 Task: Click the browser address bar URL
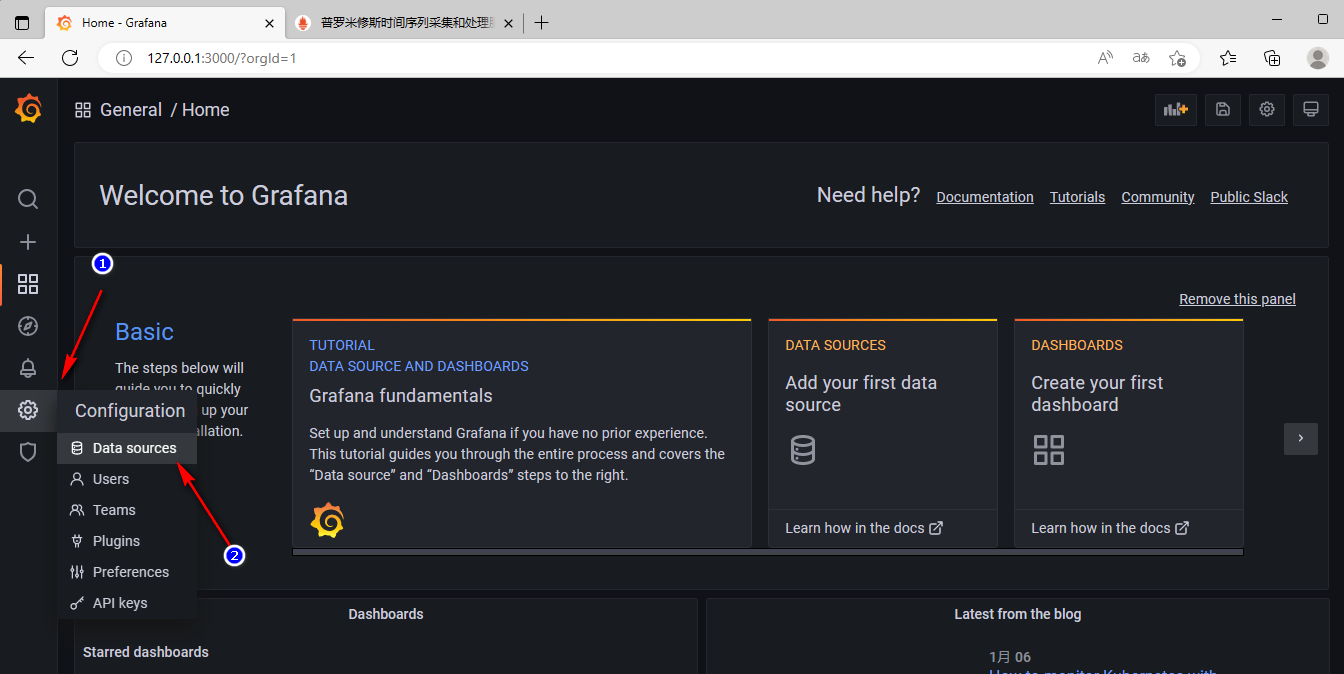pos(222,58)
